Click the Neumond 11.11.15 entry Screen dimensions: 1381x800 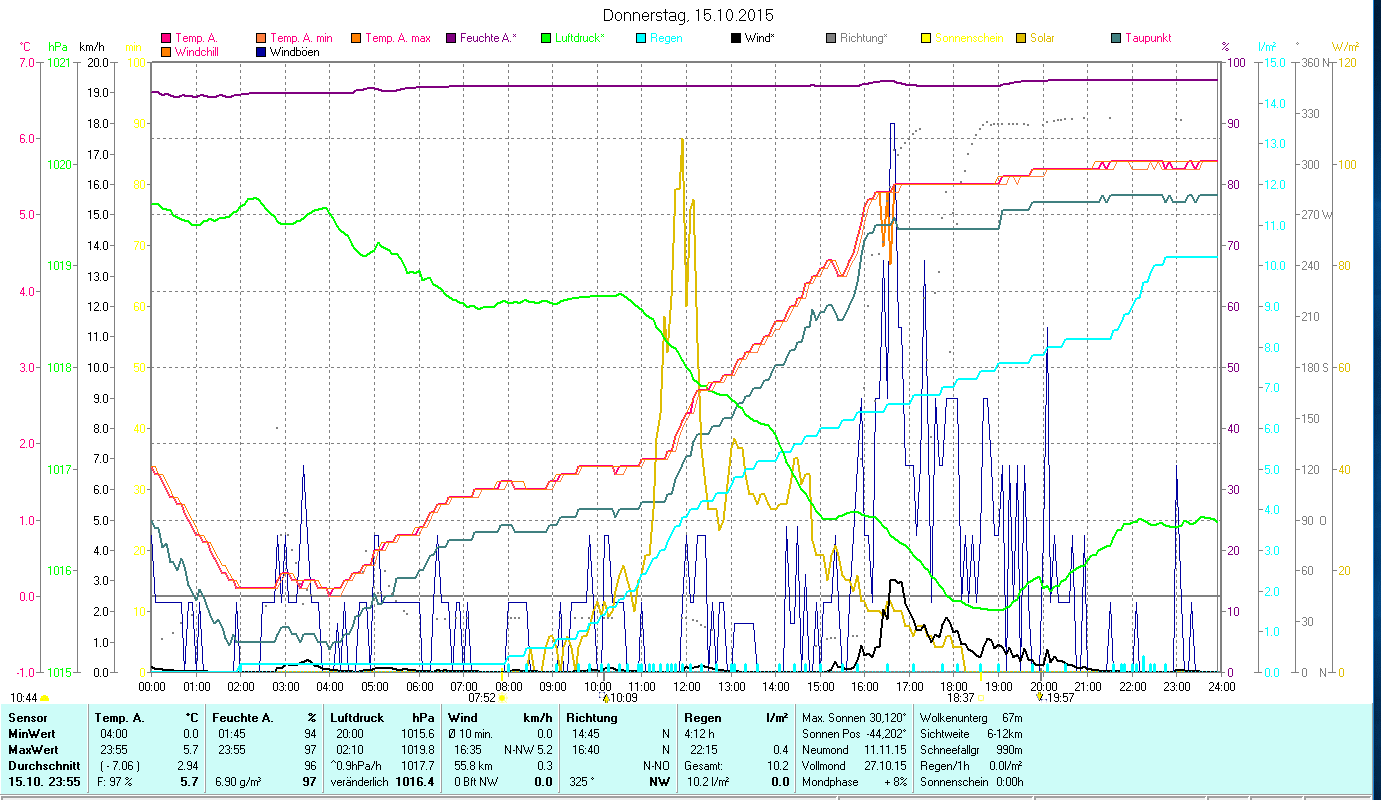tap(855, 750)
